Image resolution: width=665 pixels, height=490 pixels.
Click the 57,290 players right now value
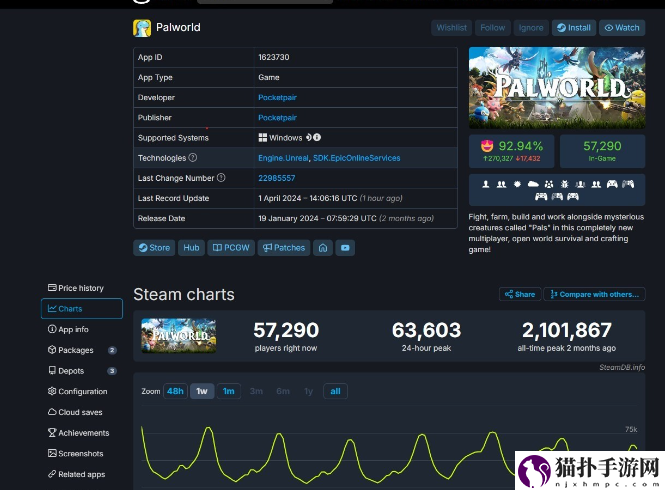tap(286, 330)
